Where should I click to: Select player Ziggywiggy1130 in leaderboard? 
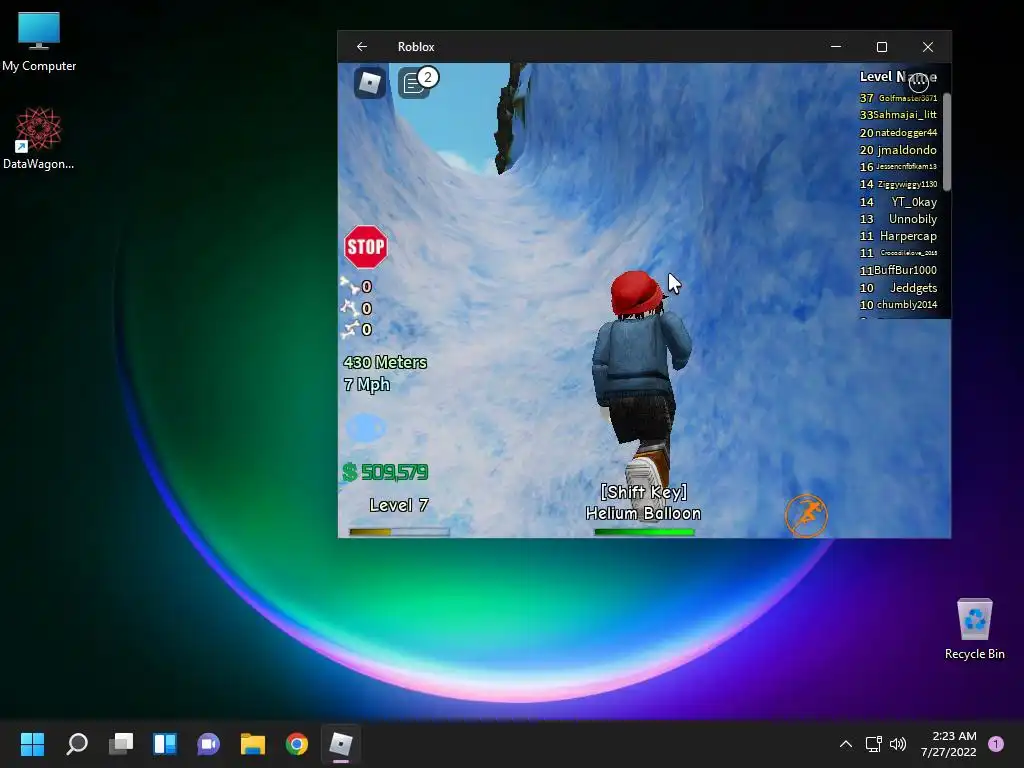[x=898, y=184]
